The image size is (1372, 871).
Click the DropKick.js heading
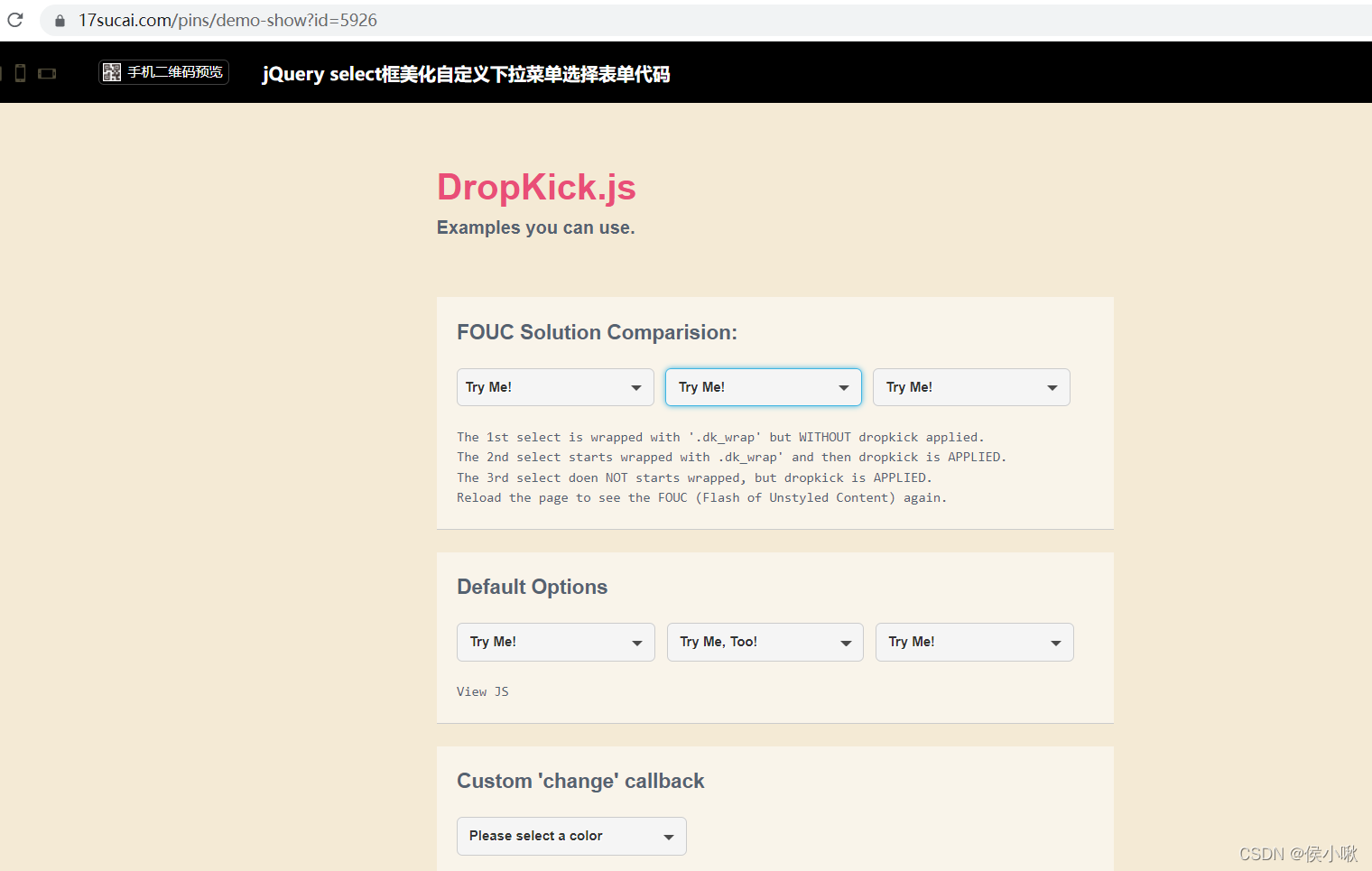[536, 187]
